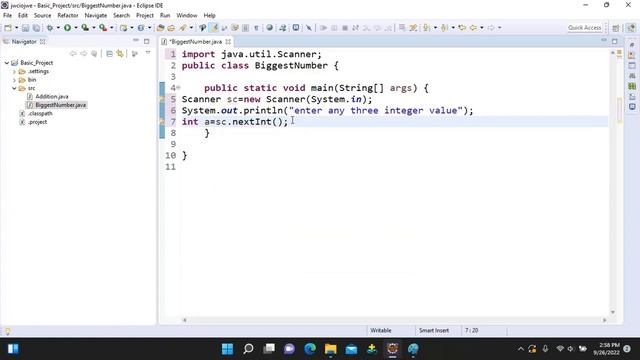Viewport: 640px width, 360px height.
Task: Collapse All in Navigator panel
Action: [109, 53]
